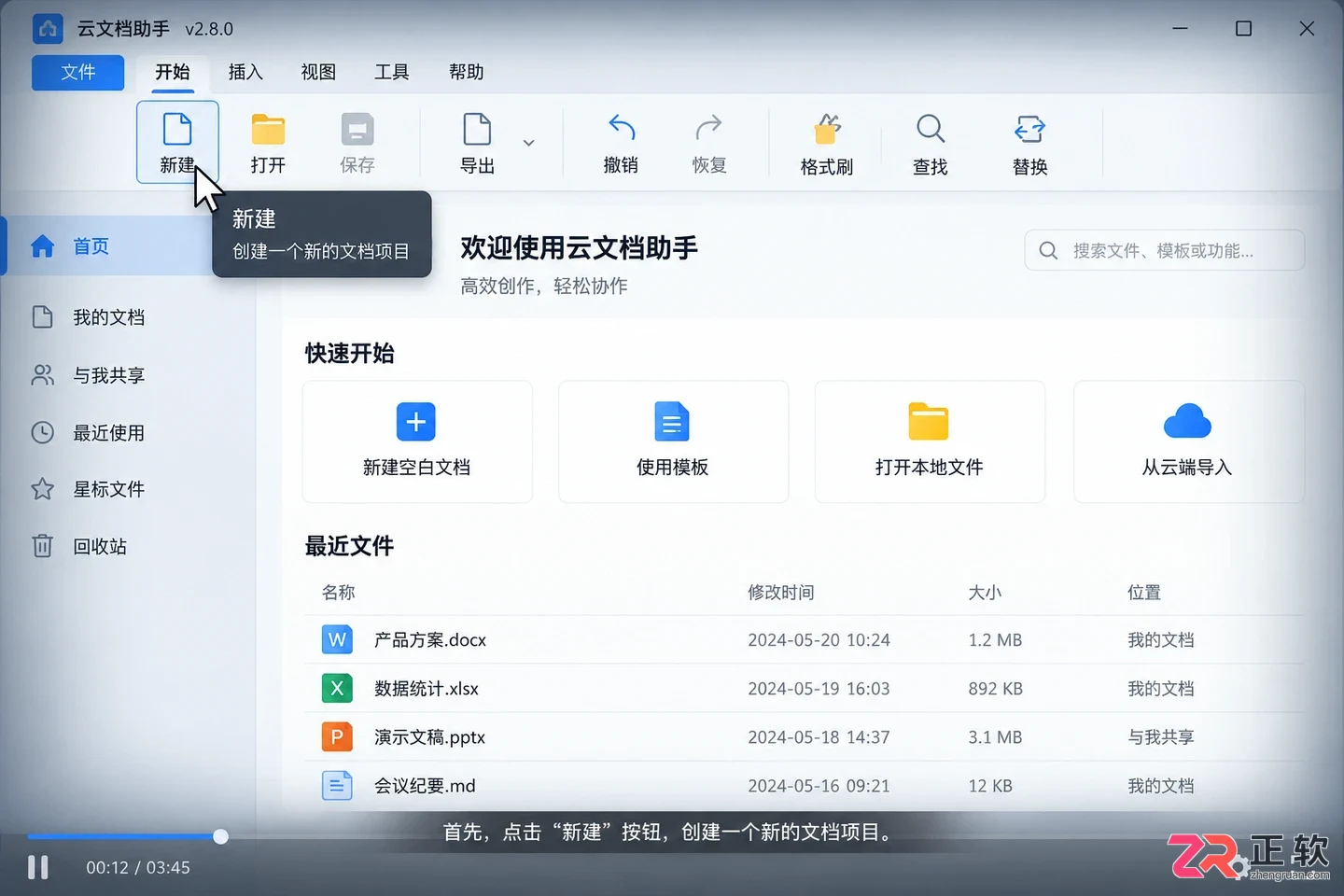
Task: Sort by 名称 column header
Action: pos(338,592)
